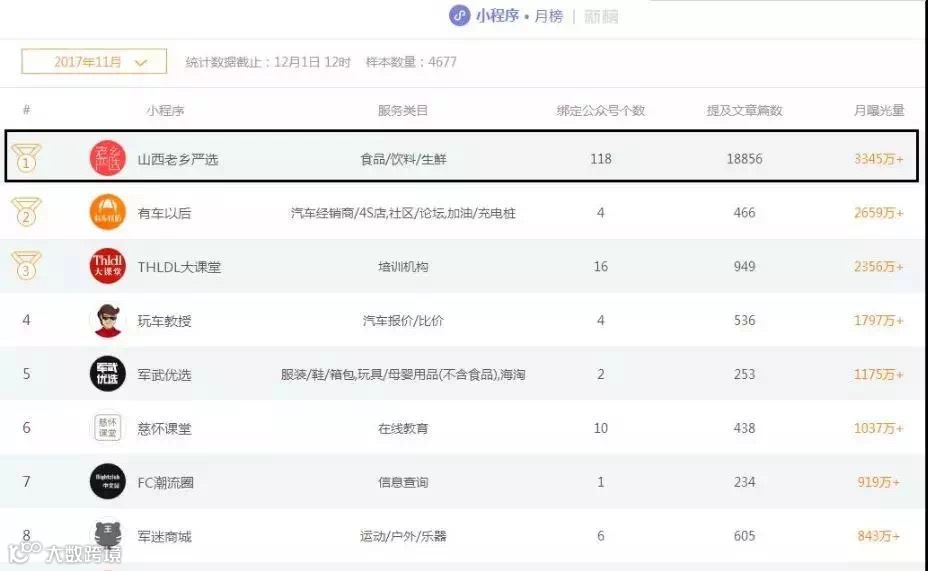Click the 山西老乡严选 red logo icon

[x=108, y=159]
